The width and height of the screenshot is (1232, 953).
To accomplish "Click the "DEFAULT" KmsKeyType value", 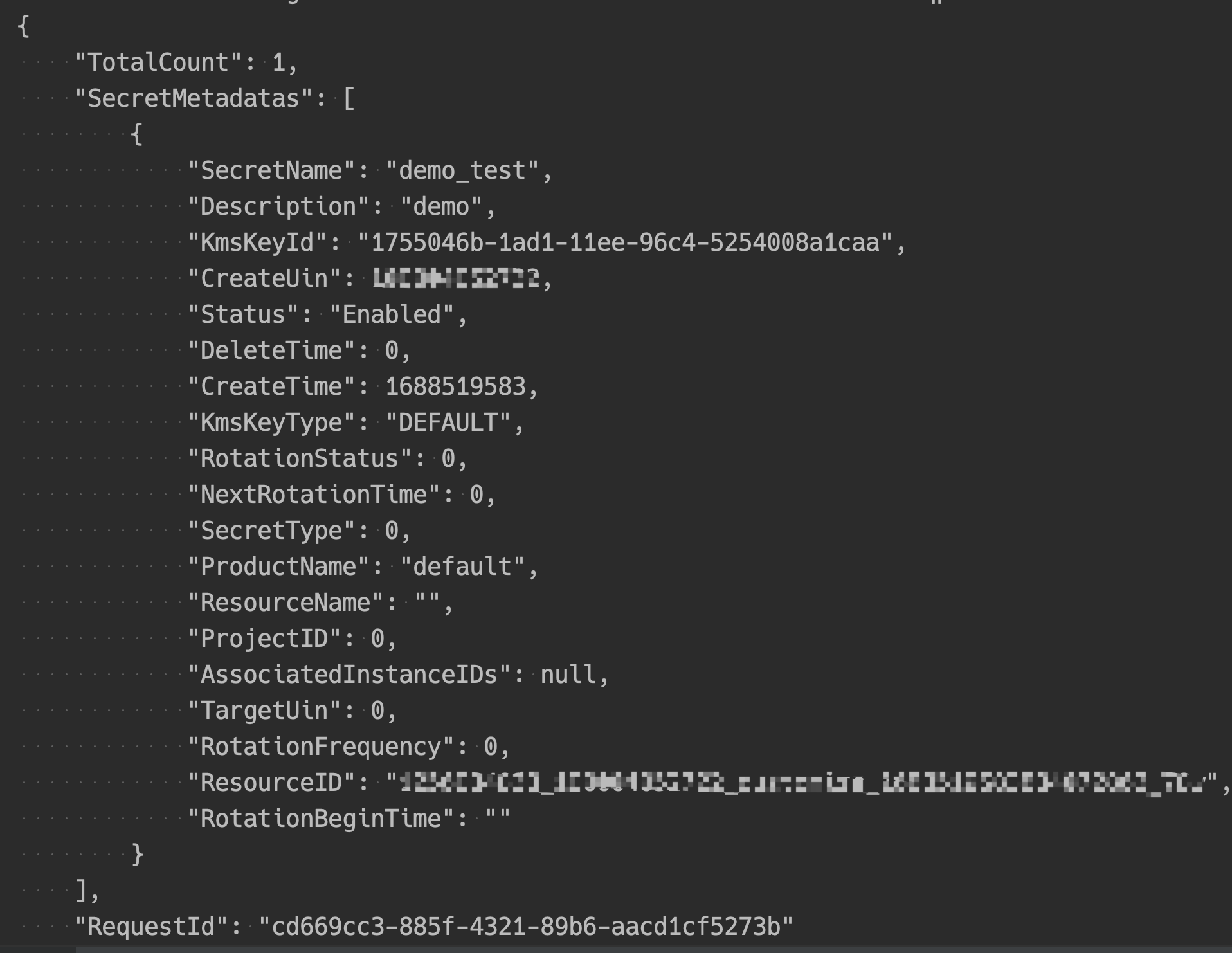I will (448, 423).
